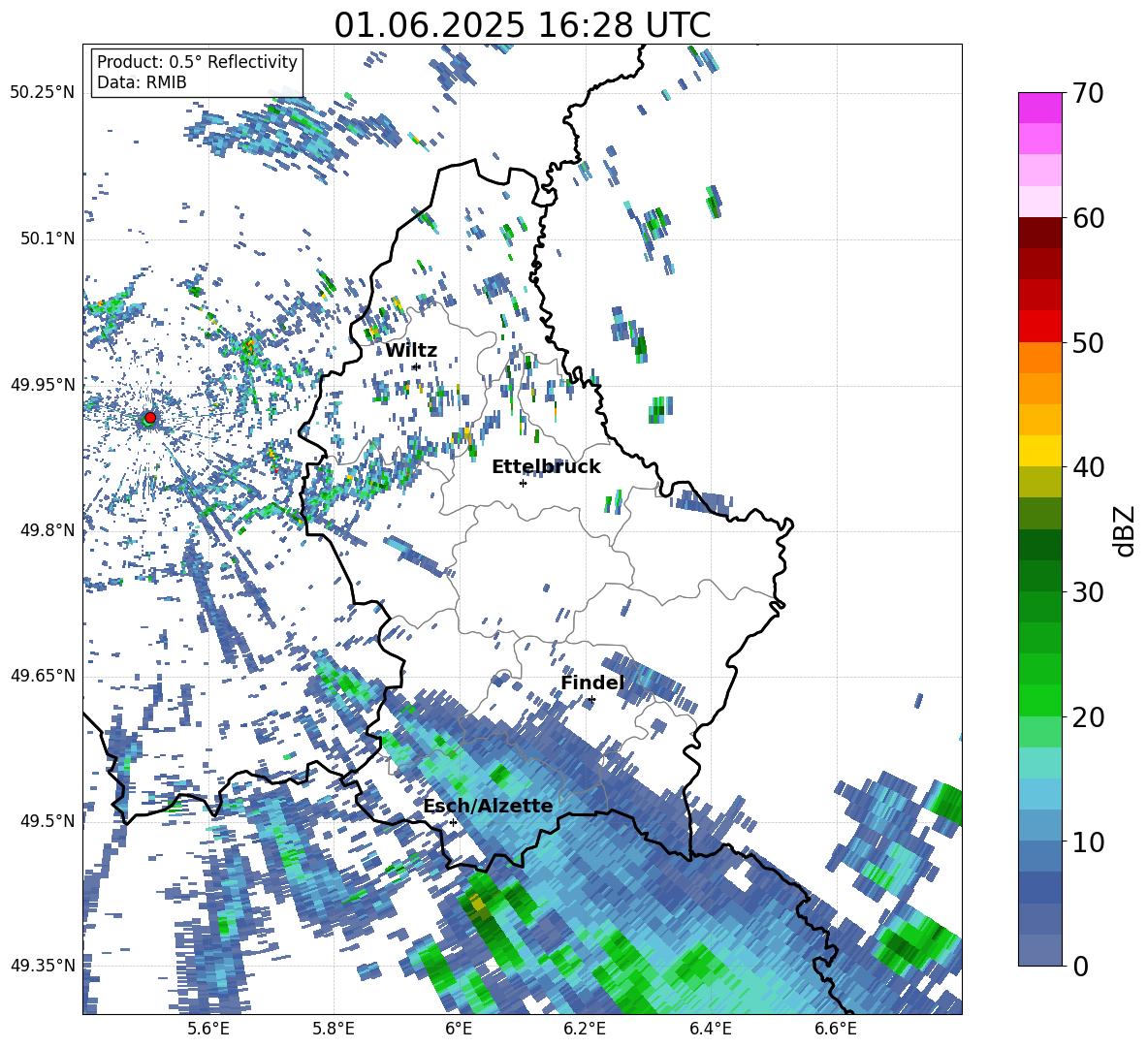Click the 49.8°N latitude label

(47, 530)
